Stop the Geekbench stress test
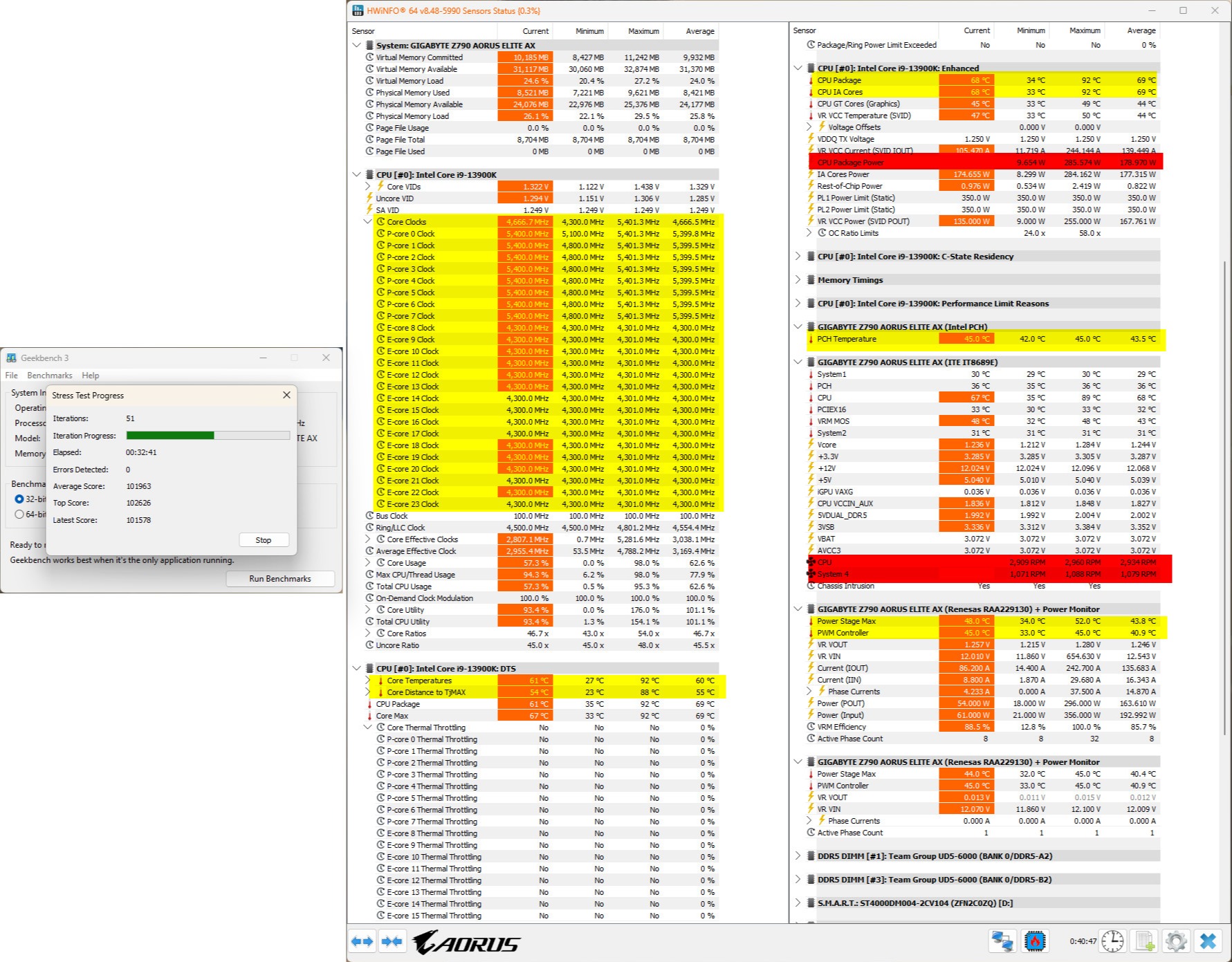 [x=264, y=540]
